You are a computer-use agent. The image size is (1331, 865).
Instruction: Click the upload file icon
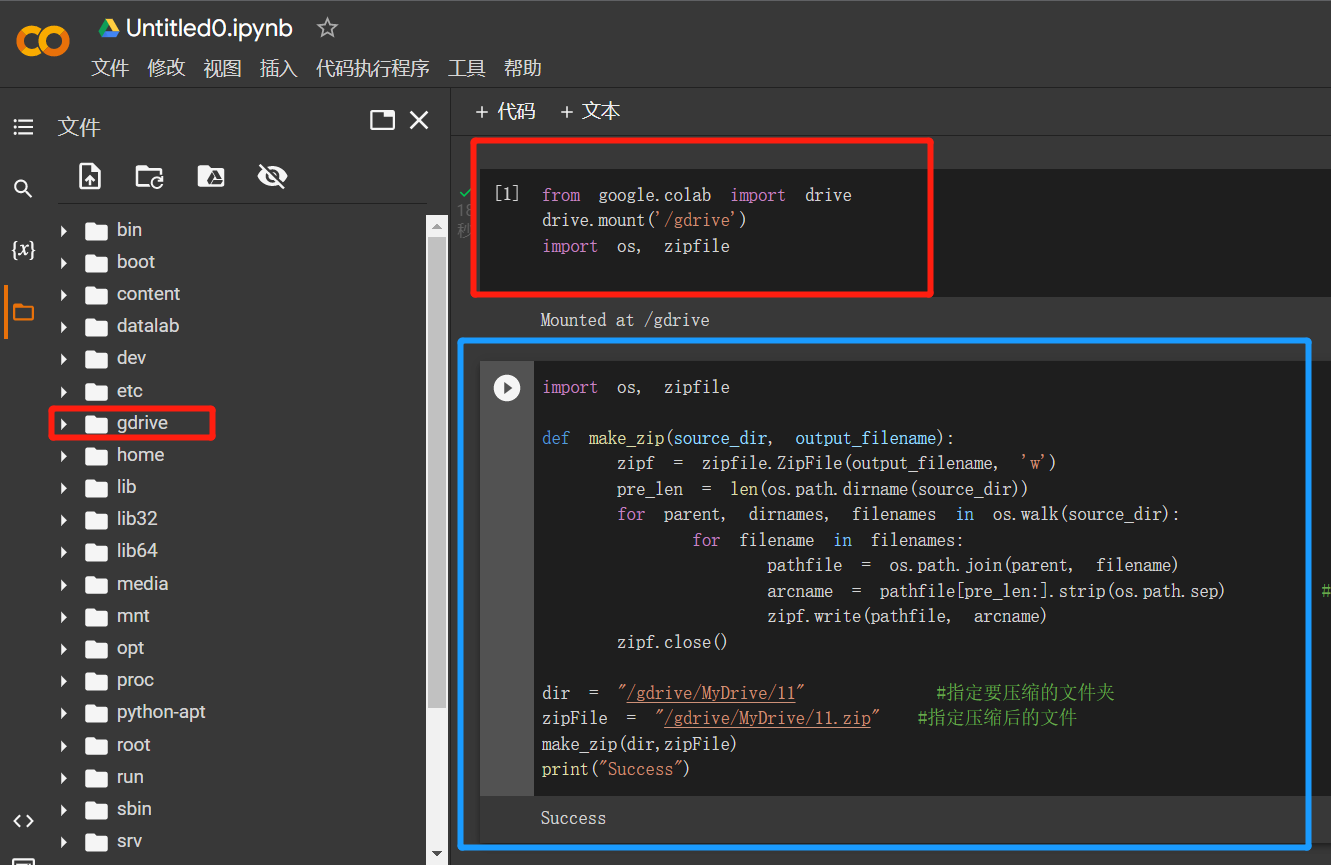pyautogui.click(x=90, y=176)
